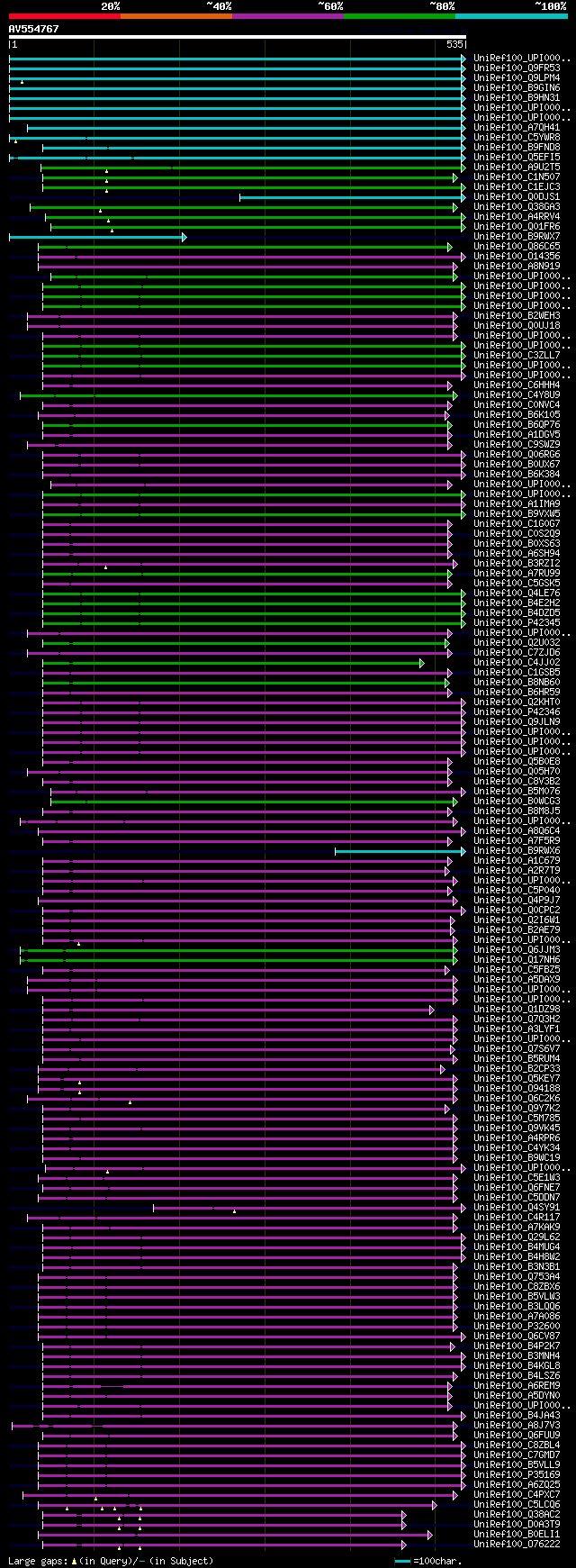Open hit UniRef100_B9GIN6
This screenshot has height=1568, width=576.
pos(517,87)
